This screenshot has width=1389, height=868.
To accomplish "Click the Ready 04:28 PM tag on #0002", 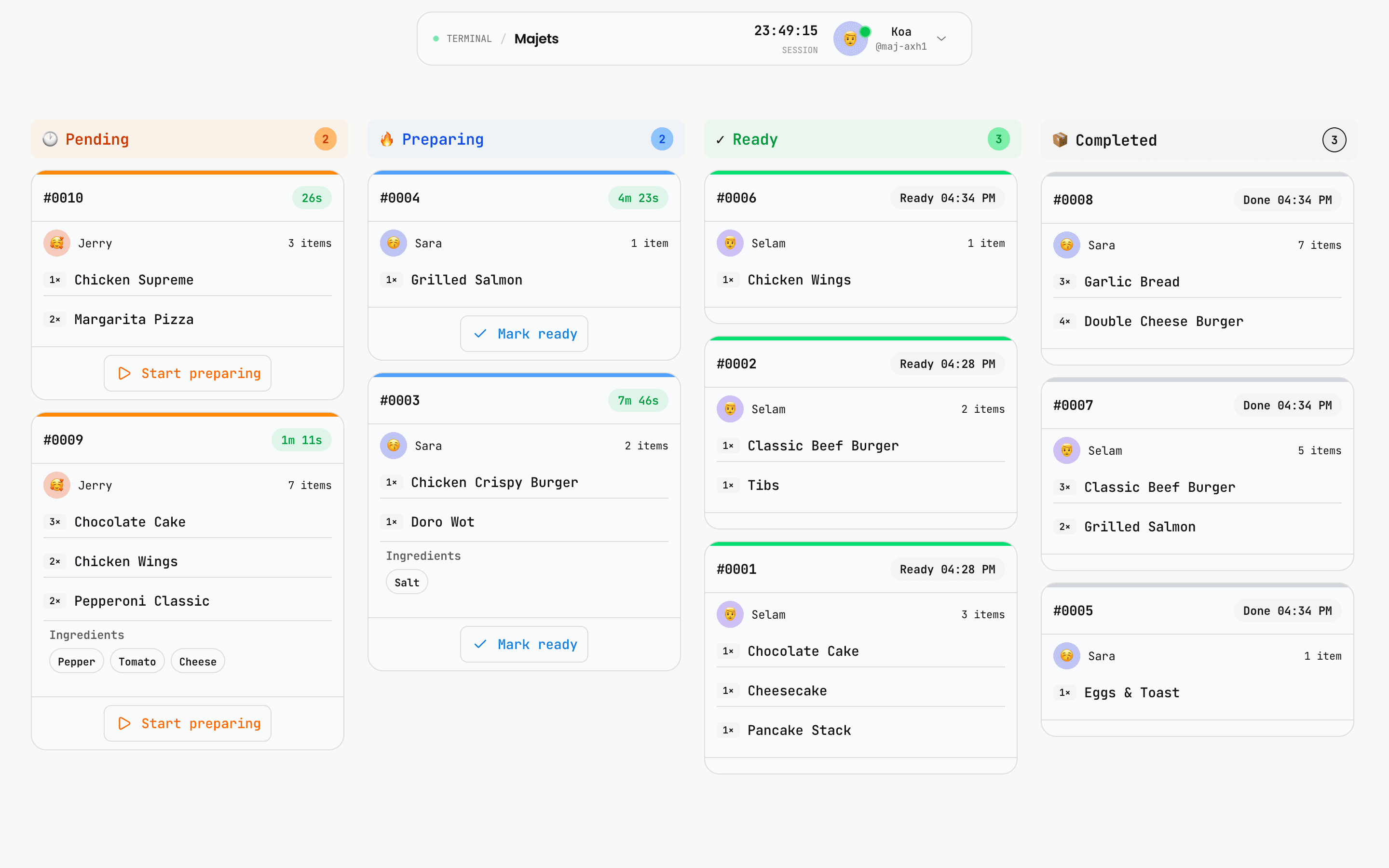I will [948, 364].
